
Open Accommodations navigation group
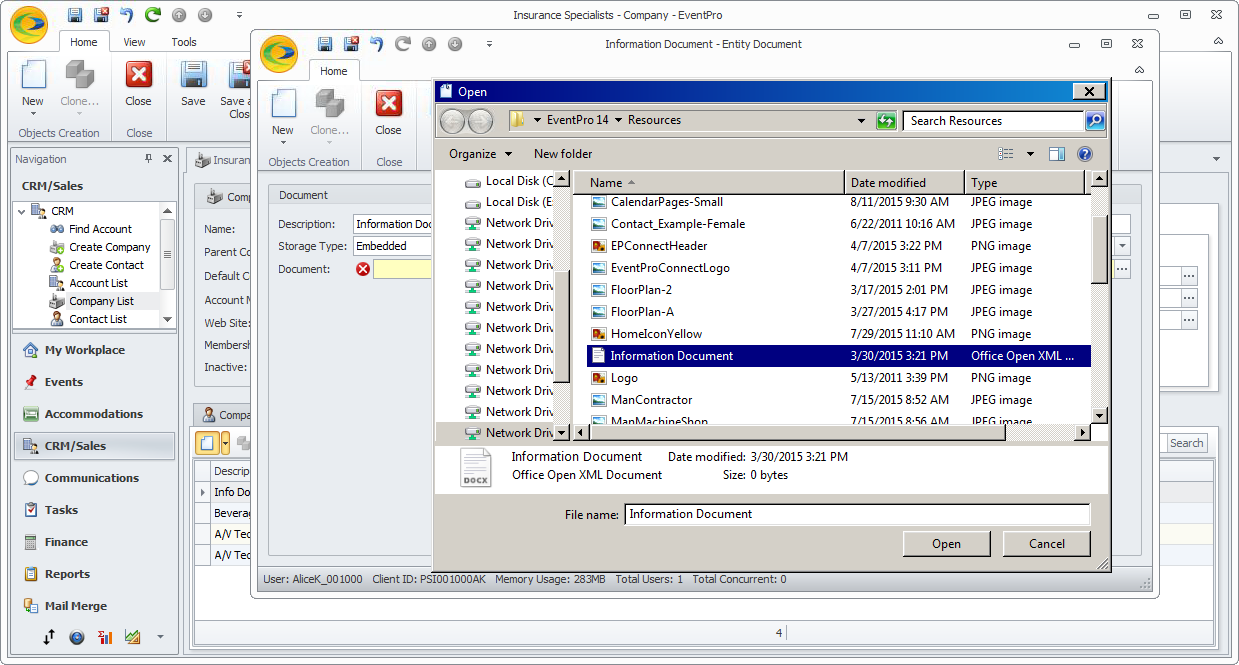94,414
